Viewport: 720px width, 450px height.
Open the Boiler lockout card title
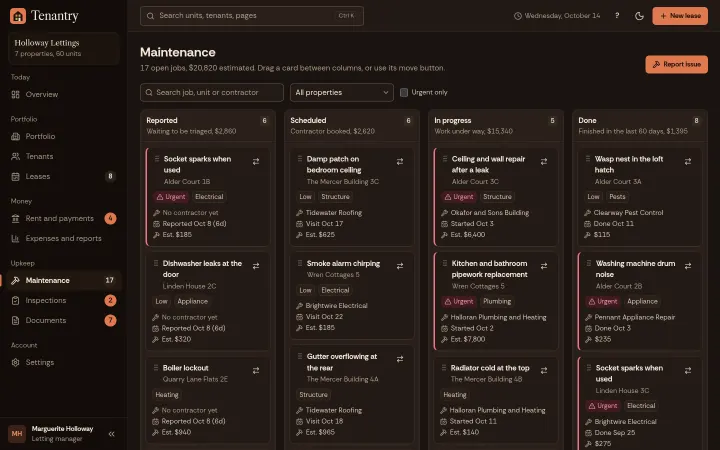tap(186, 368)
